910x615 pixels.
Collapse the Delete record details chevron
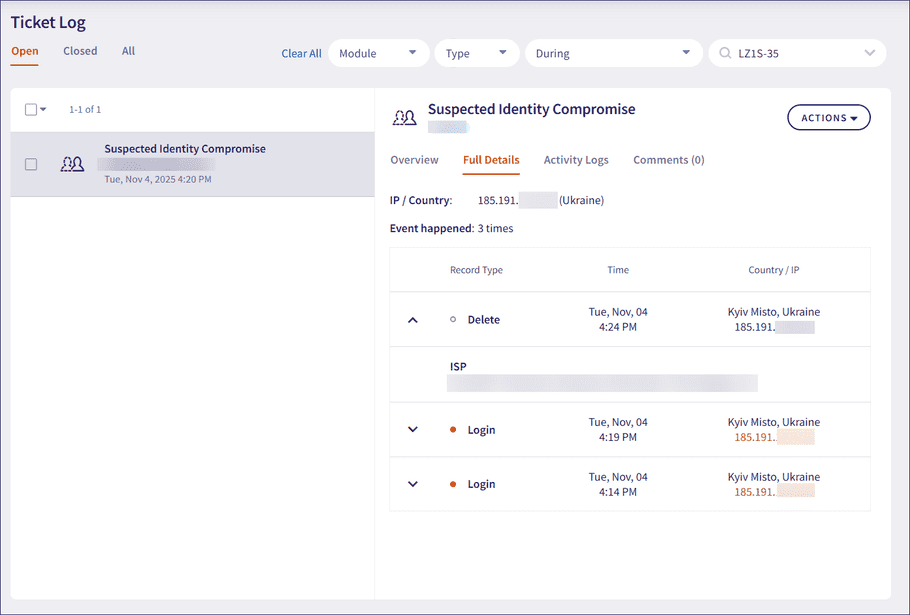click(x=413, y=319)
